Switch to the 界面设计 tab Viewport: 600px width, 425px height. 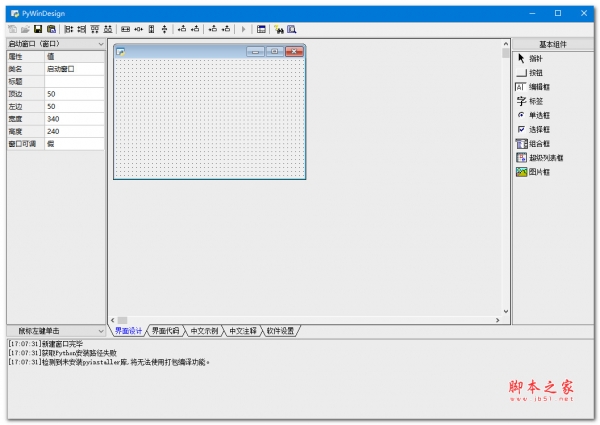pyautogui.click(x=129, y=331)
